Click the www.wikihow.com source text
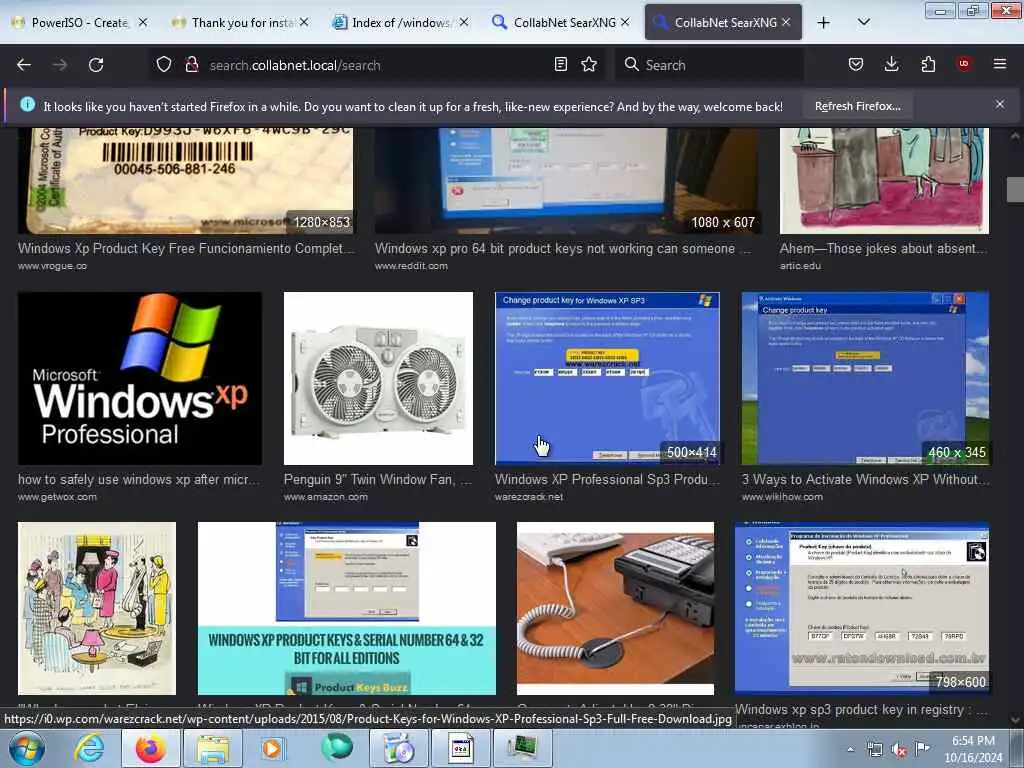Screen dimensions: 1024x768 point(782,497)
